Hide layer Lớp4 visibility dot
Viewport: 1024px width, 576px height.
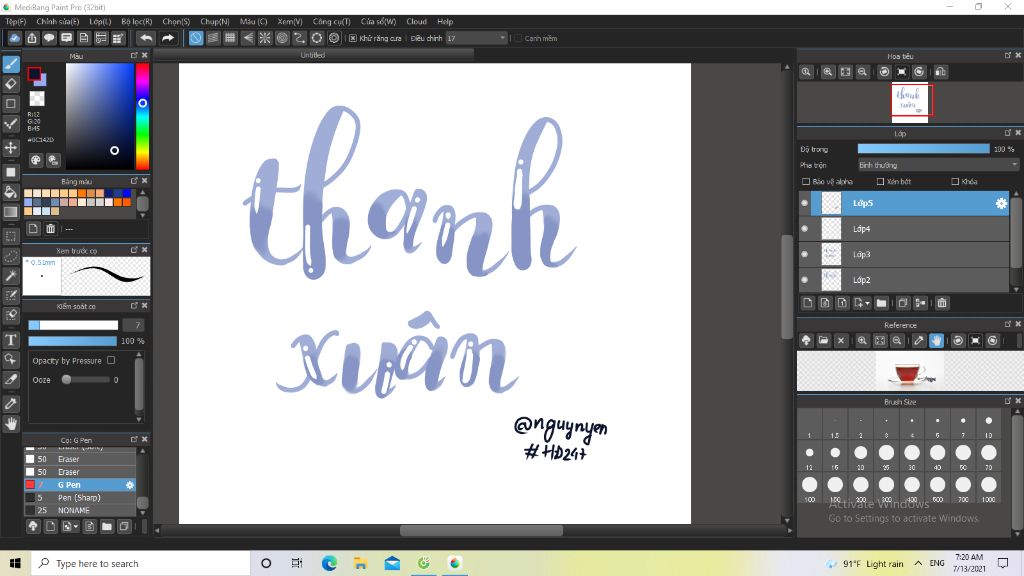click(x=805, y=229)
